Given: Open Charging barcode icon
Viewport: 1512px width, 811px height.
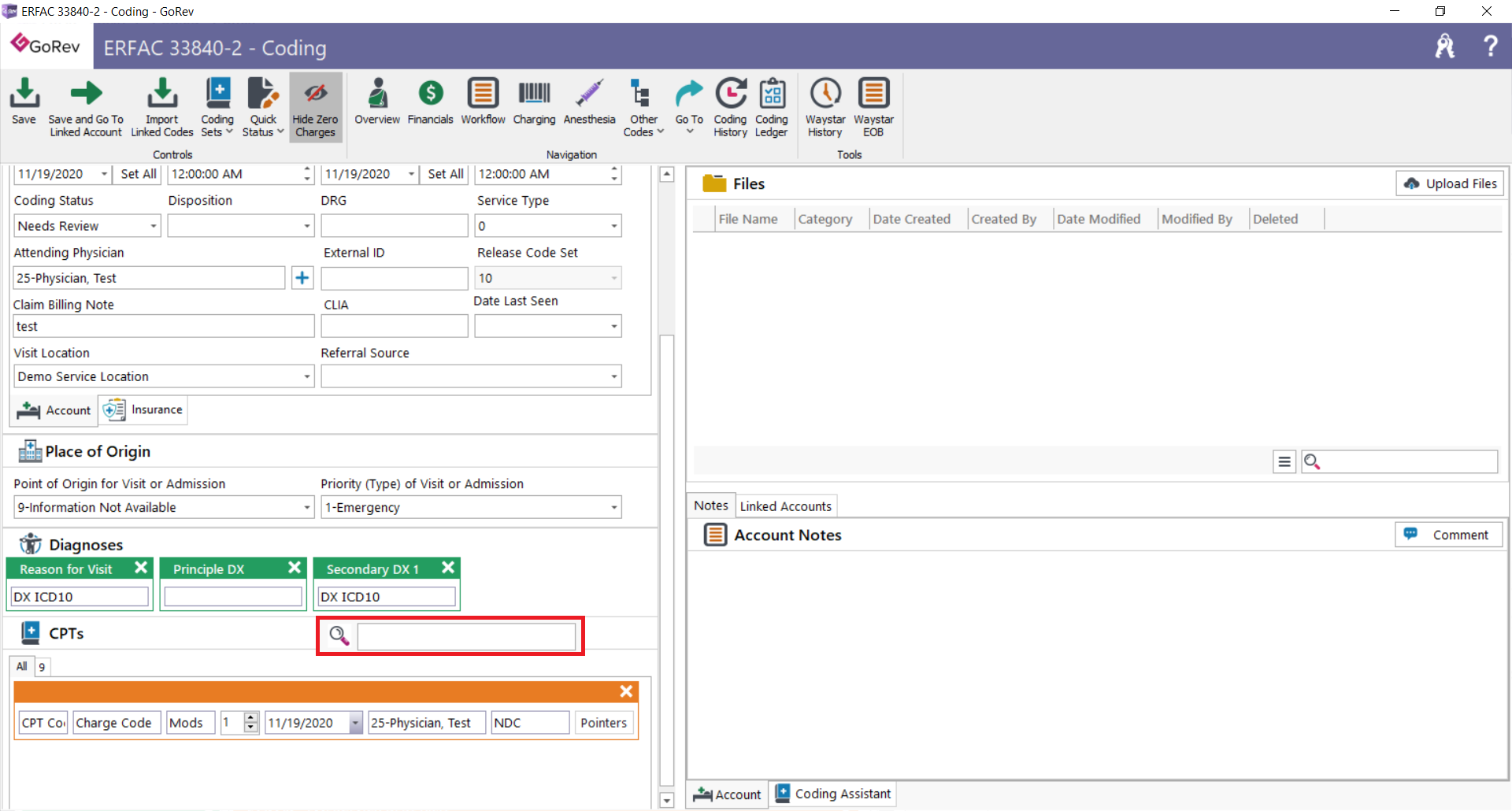Looking at the screenshot, I should (534, 102).
